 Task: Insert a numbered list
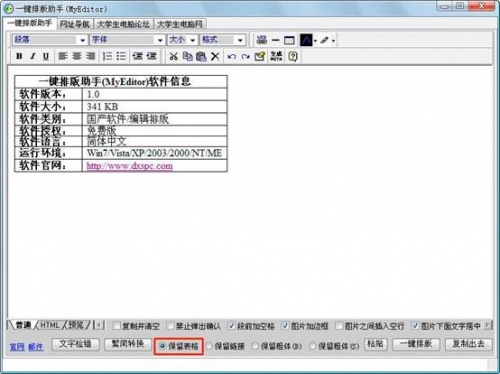pos(107,56)
